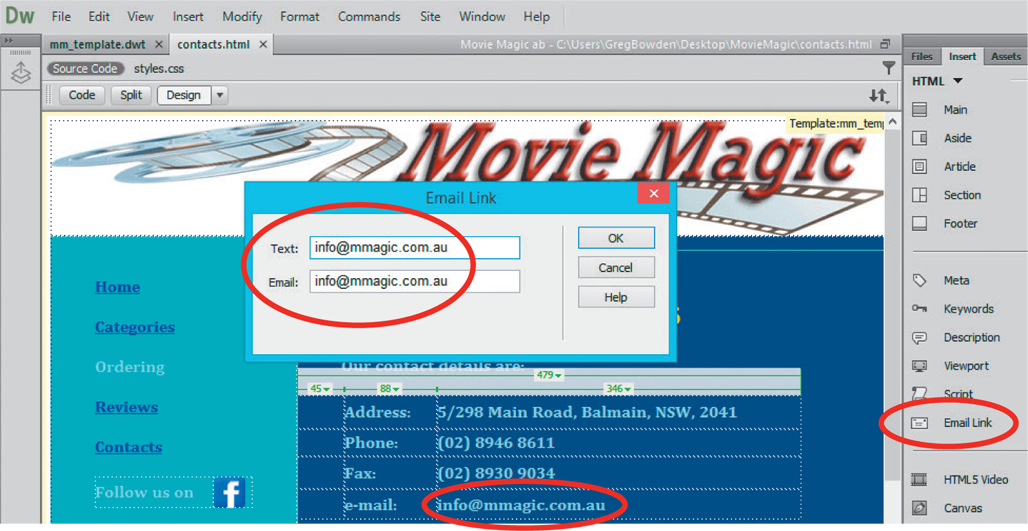Image resolution: width=1028 pixels, height=531 pixels.
Task: Click the Email input field
Action: click(x=415, y=281)
